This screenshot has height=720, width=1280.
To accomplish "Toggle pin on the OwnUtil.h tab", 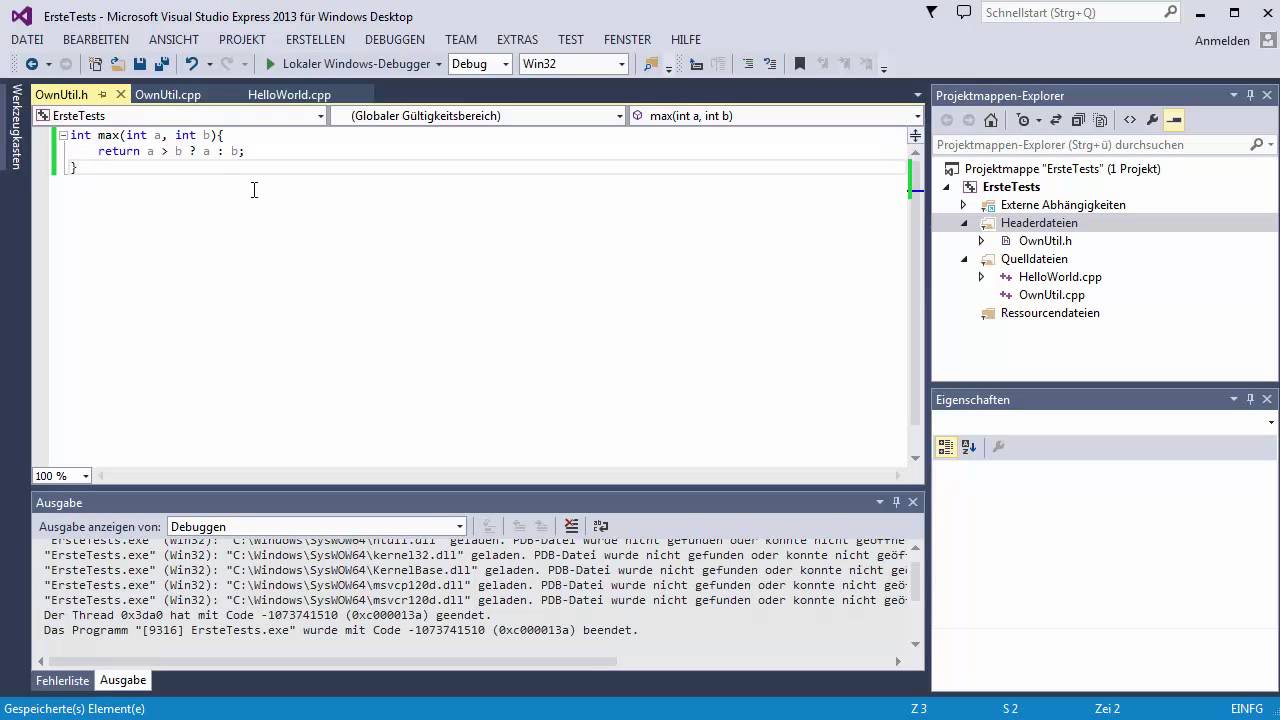I will pos(102,94).
